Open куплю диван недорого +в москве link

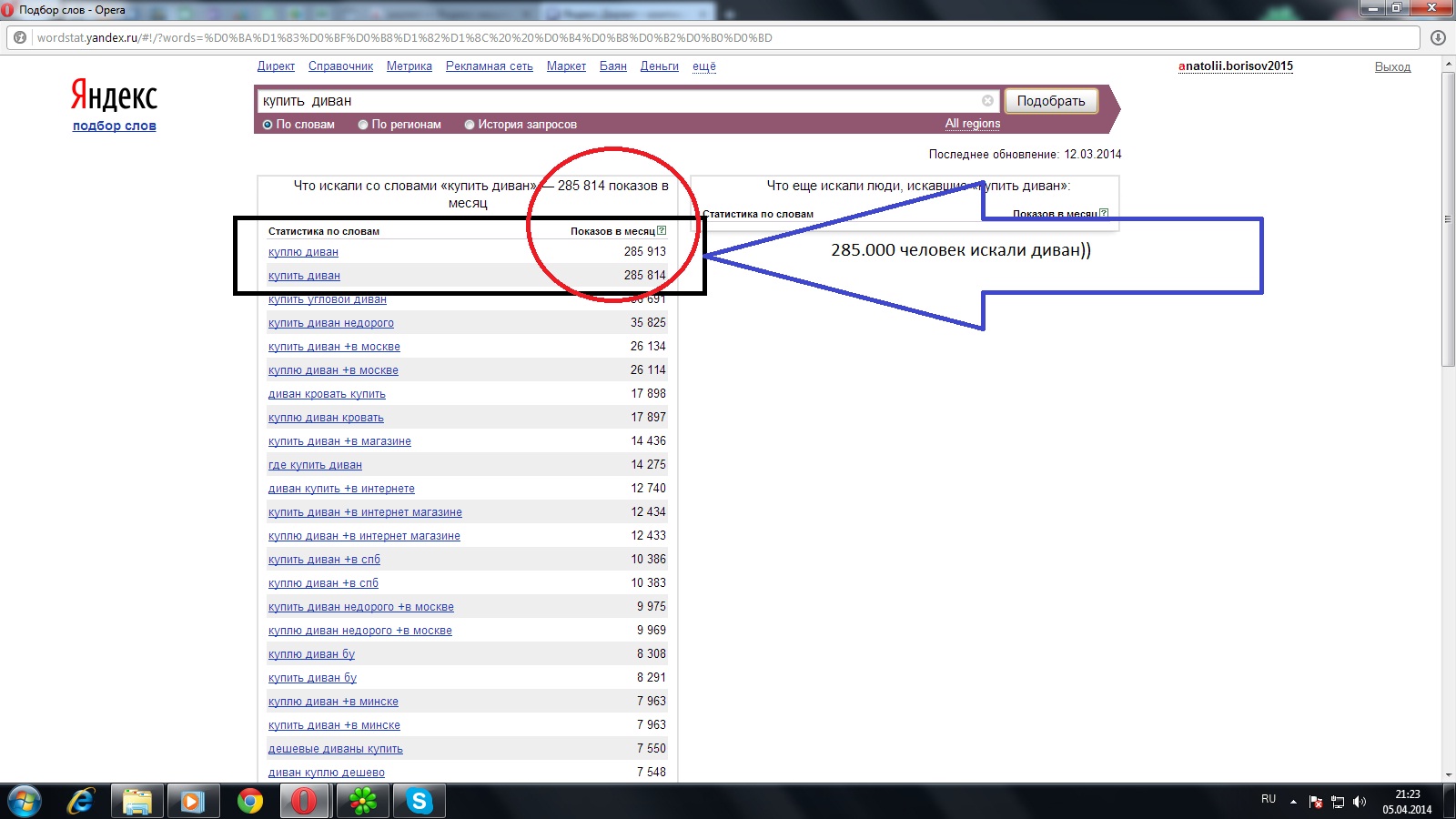tap(360, 631)
